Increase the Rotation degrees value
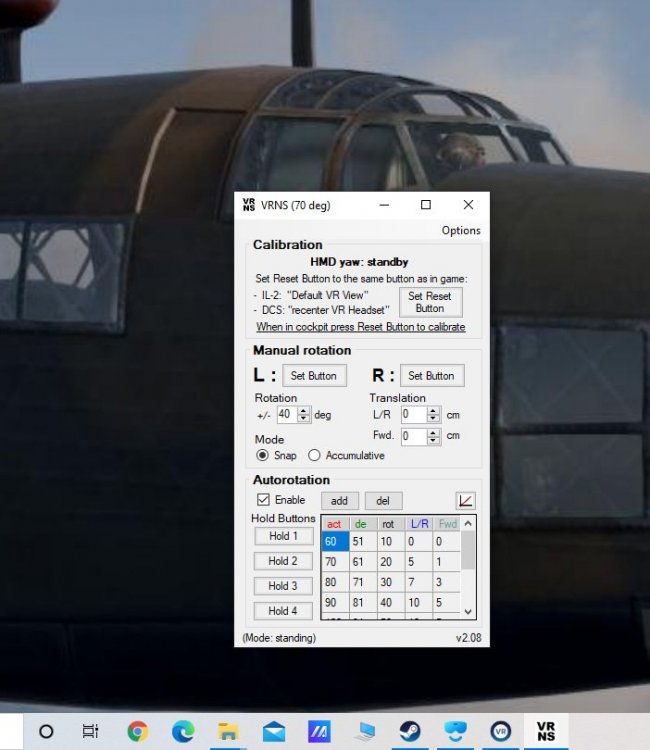Viewport: 650px width, 750px height. click(303, 410)
